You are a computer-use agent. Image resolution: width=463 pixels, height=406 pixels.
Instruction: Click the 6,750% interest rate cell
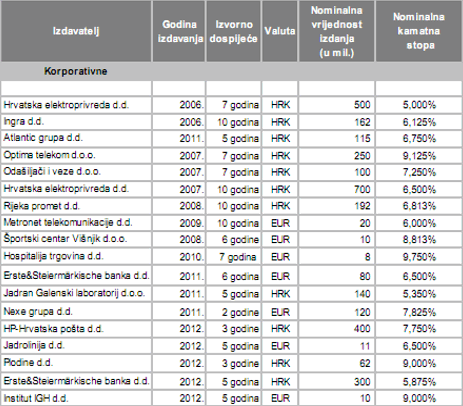419,139
